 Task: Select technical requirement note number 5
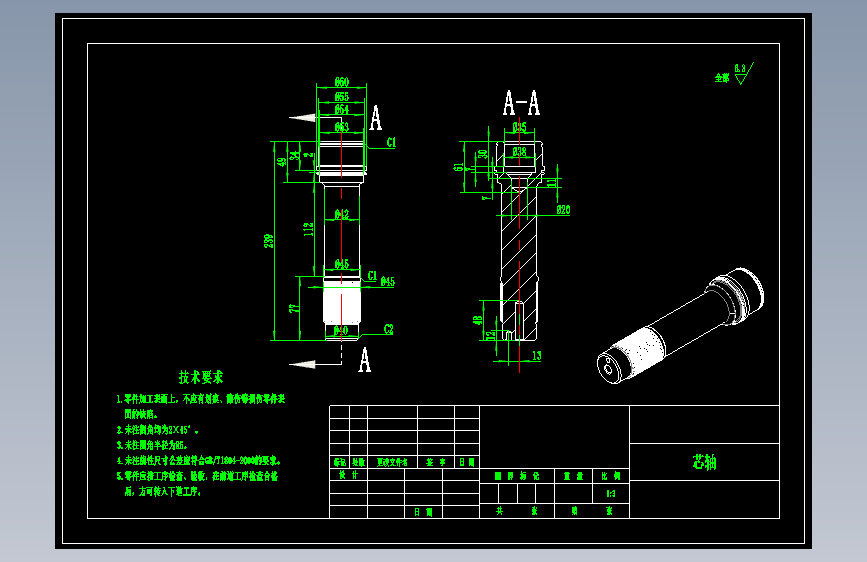coord(197,484)
